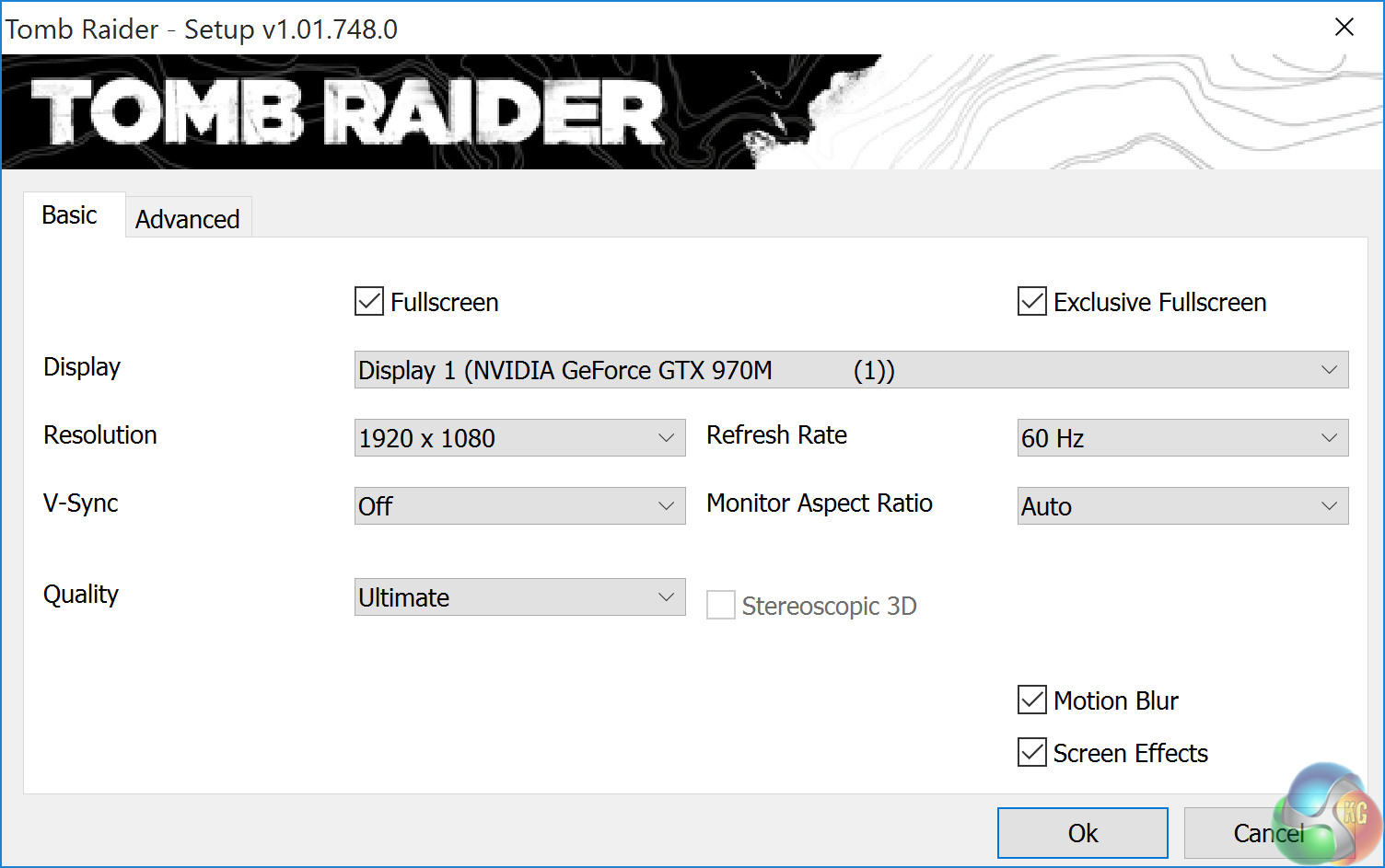Open the Display adapter dropdown
This screenshot has height=868, width=1385.
pos(851,370)
